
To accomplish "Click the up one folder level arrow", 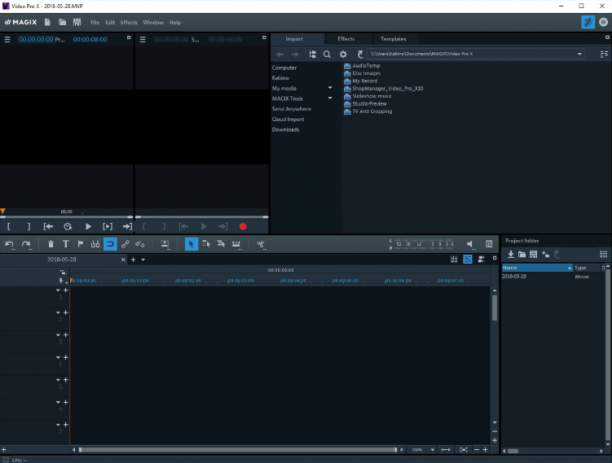I will click(360, 54).
